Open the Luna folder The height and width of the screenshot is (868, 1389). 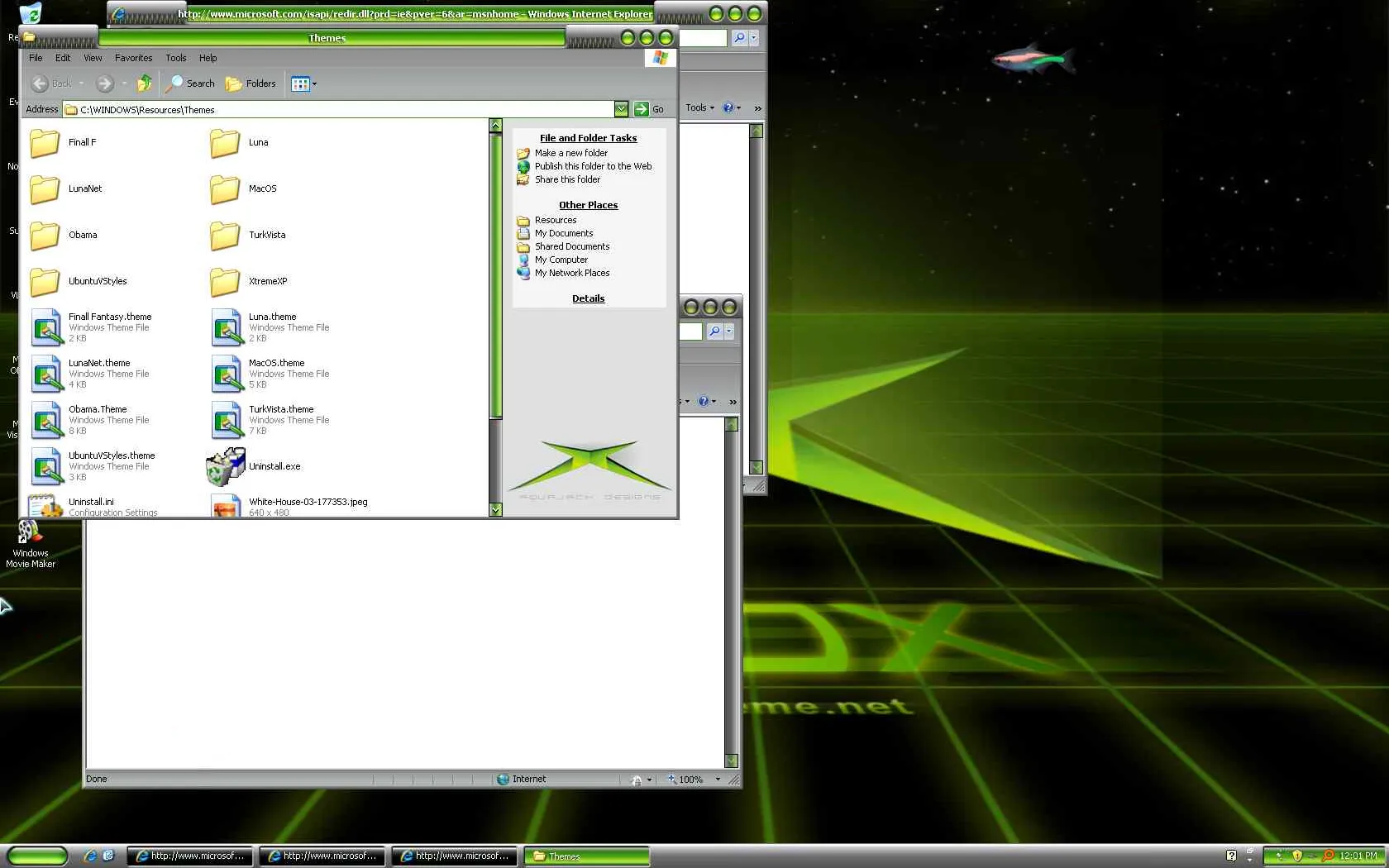(x=225, y=143)
